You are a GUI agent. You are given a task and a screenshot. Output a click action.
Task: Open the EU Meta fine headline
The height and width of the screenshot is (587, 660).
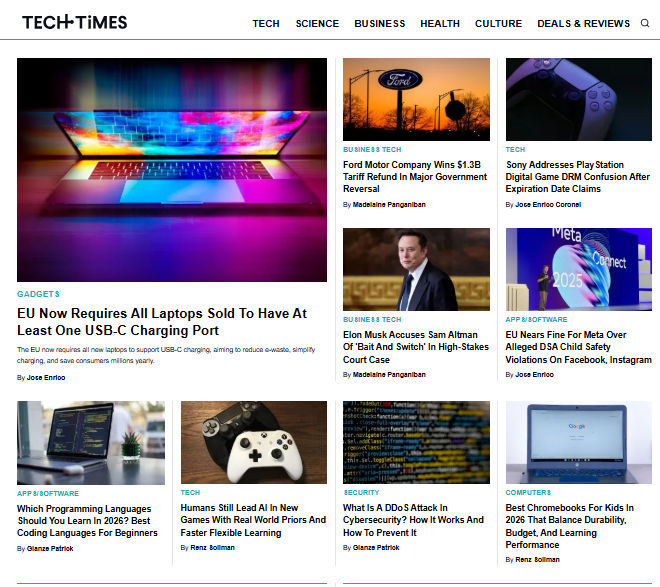point(578,347)
